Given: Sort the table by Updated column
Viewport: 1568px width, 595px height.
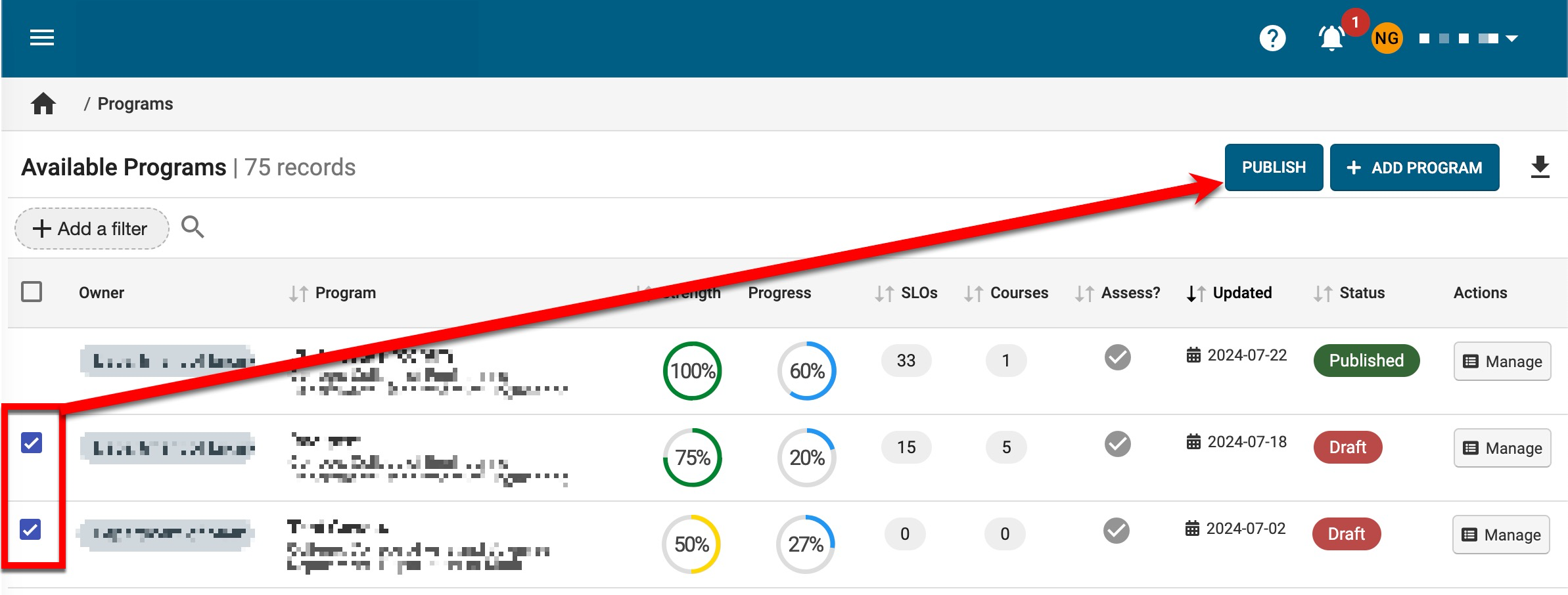Looking at the screenshot, I should tap(1241, 293).
